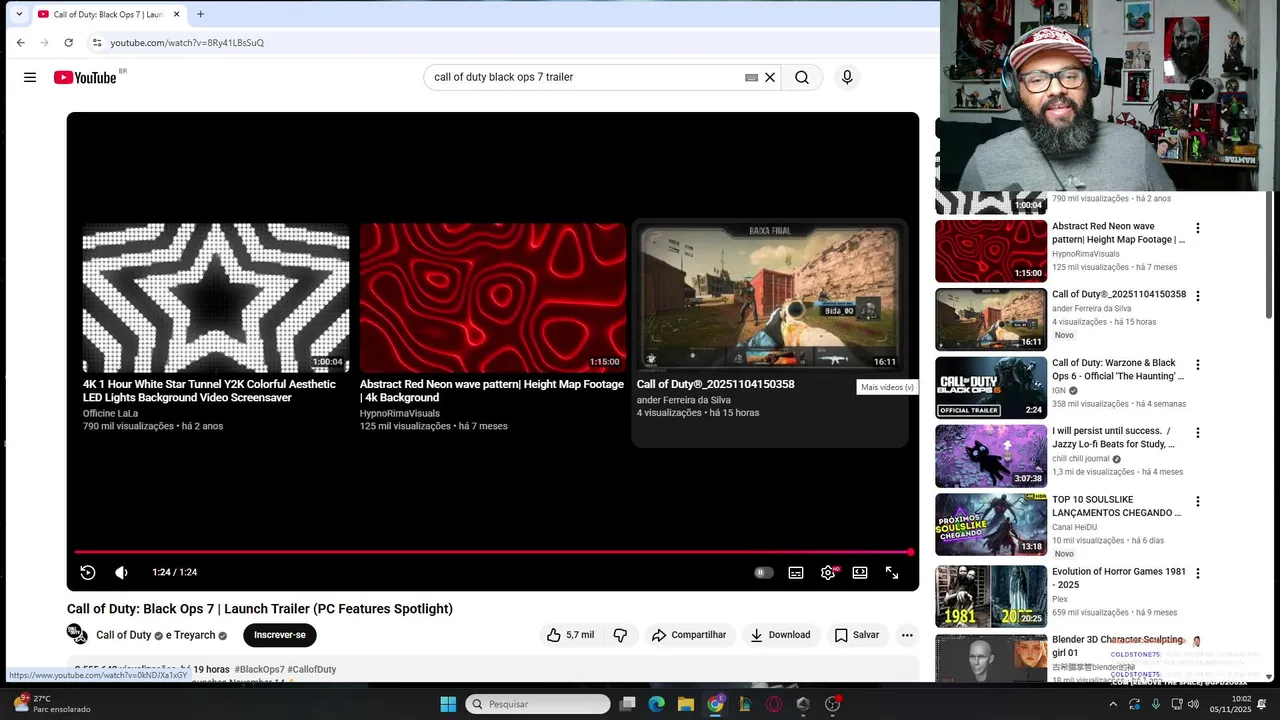
Task: Open player settings gear
Action: tap(828, 572)
